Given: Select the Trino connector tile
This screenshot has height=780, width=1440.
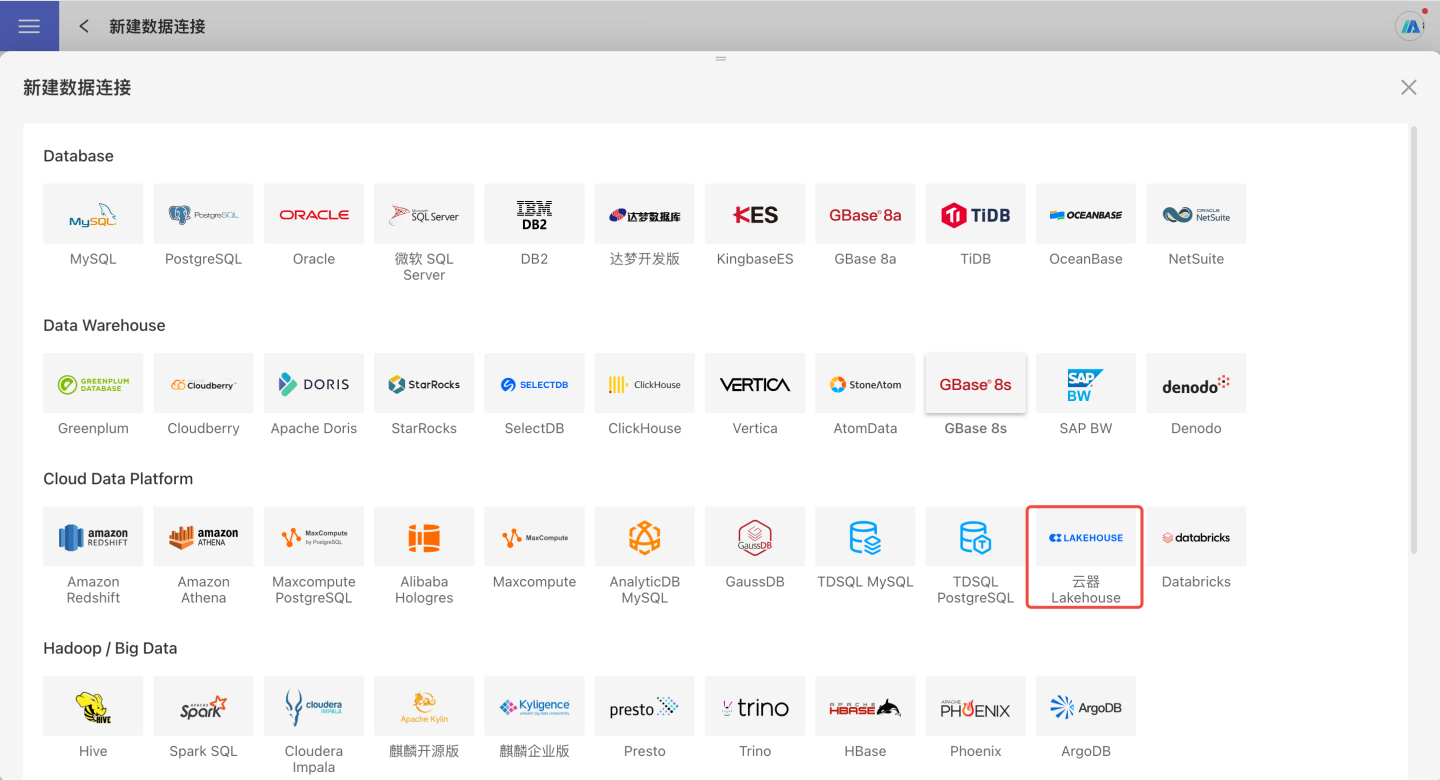Looking at the screenshot, I should click(755, 708).
